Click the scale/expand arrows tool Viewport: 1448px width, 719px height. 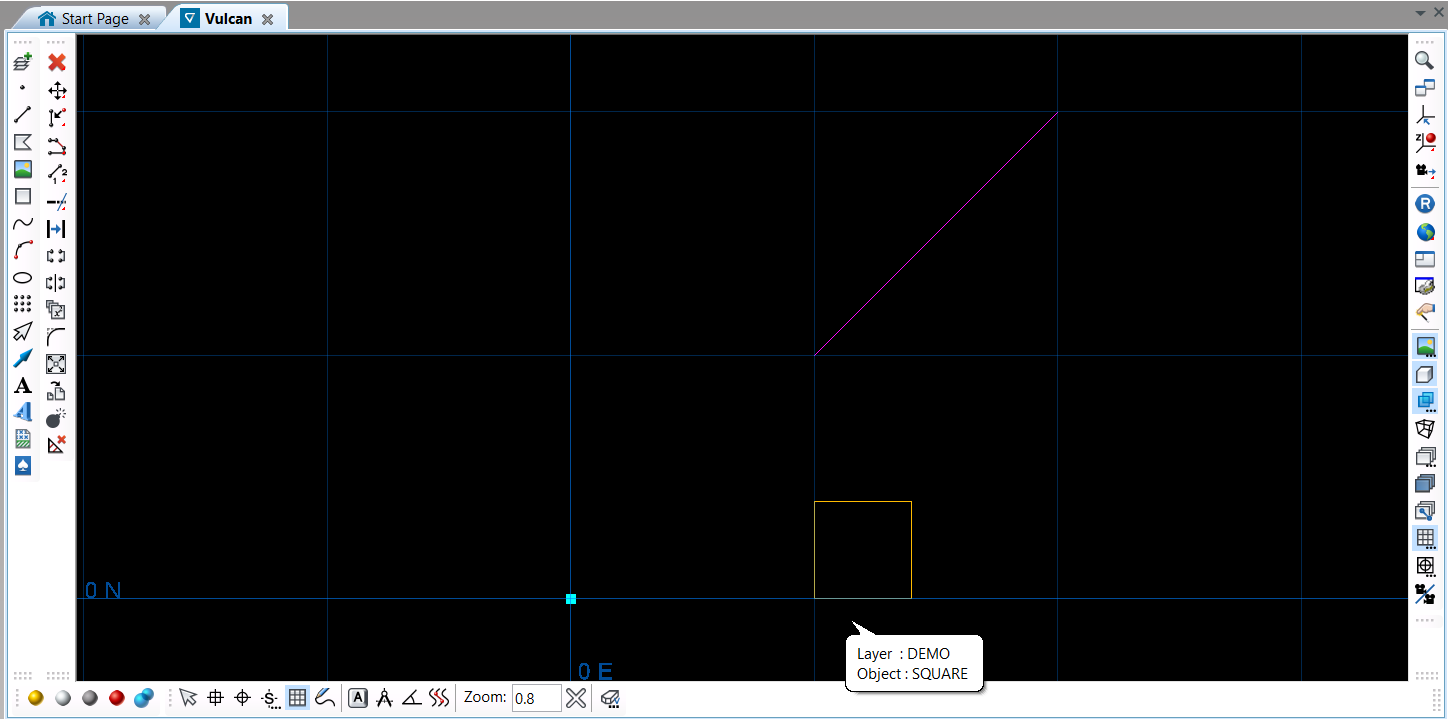point(57,364)
